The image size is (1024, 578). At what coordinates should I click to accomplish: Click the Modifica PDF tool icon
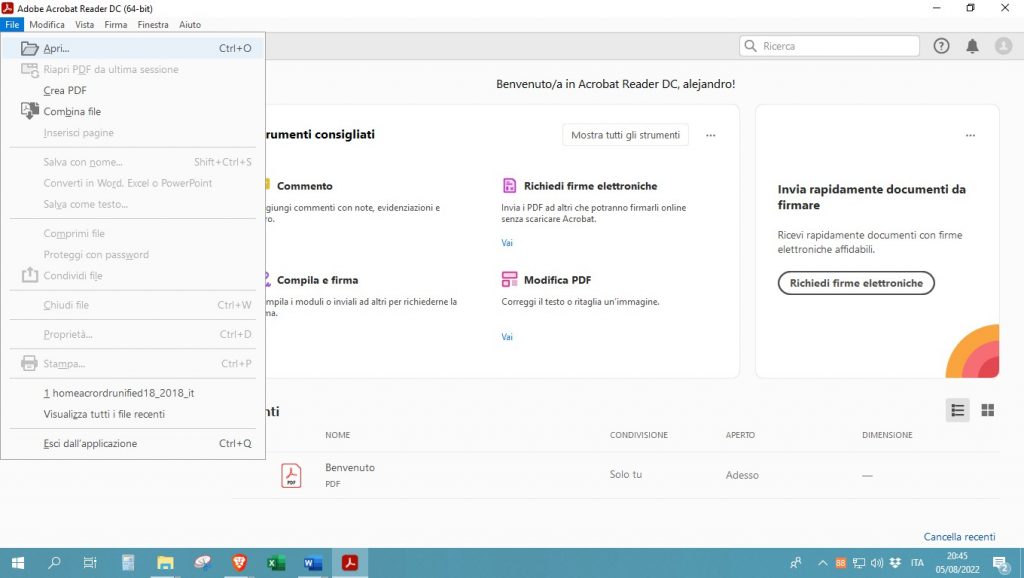[510, 280]
